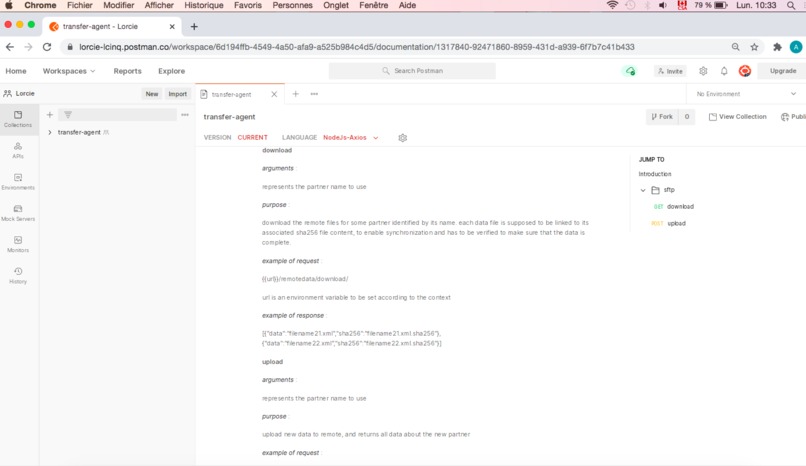The image size is (806, 466).
Task: Open the NodeJs-Axios language dropdown
Action: [351, 138]
